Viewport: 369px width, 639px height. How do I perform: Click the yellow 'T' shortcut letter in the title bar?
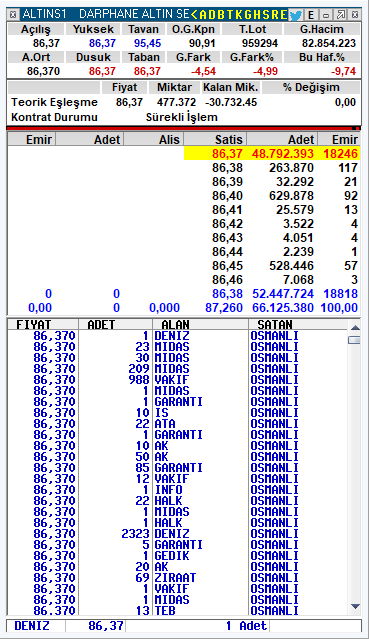229,15
